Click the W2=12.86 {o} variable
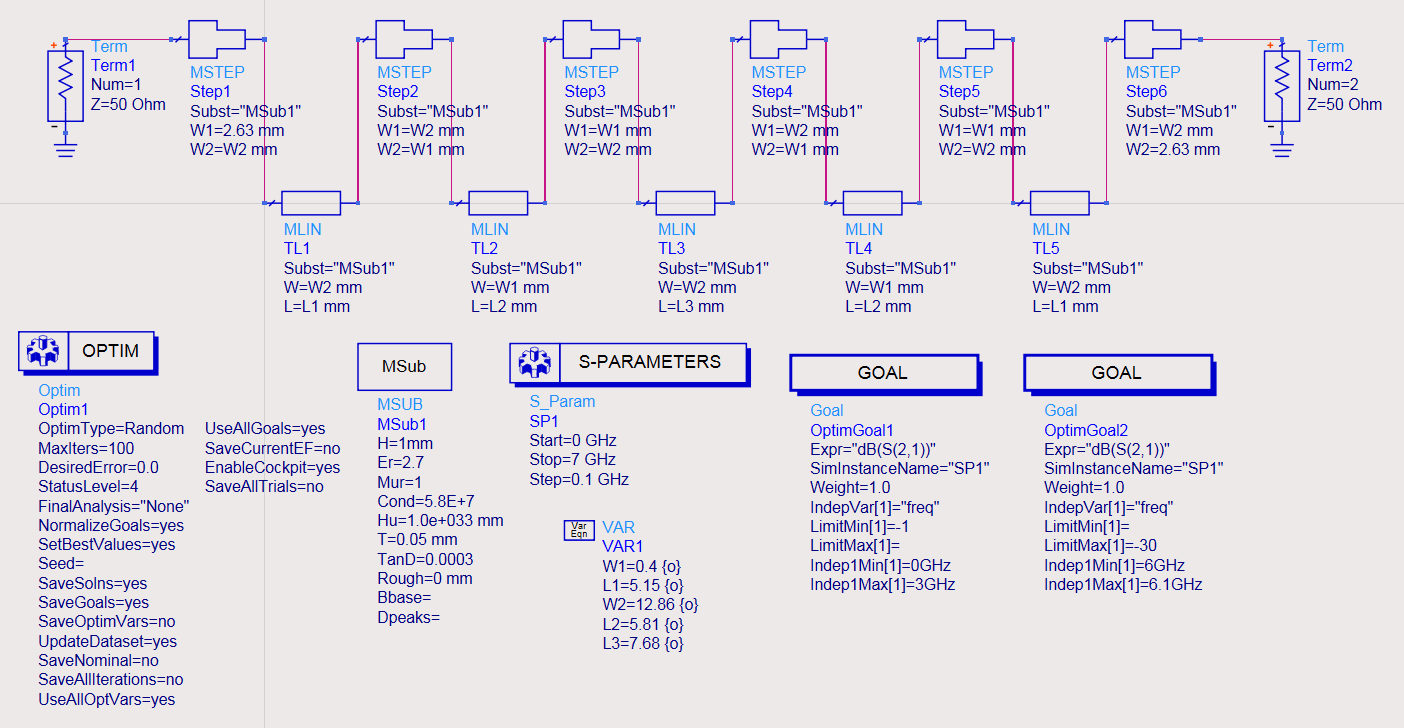Viewport: 1404px width, 728px height. click(x=650, y=605)
